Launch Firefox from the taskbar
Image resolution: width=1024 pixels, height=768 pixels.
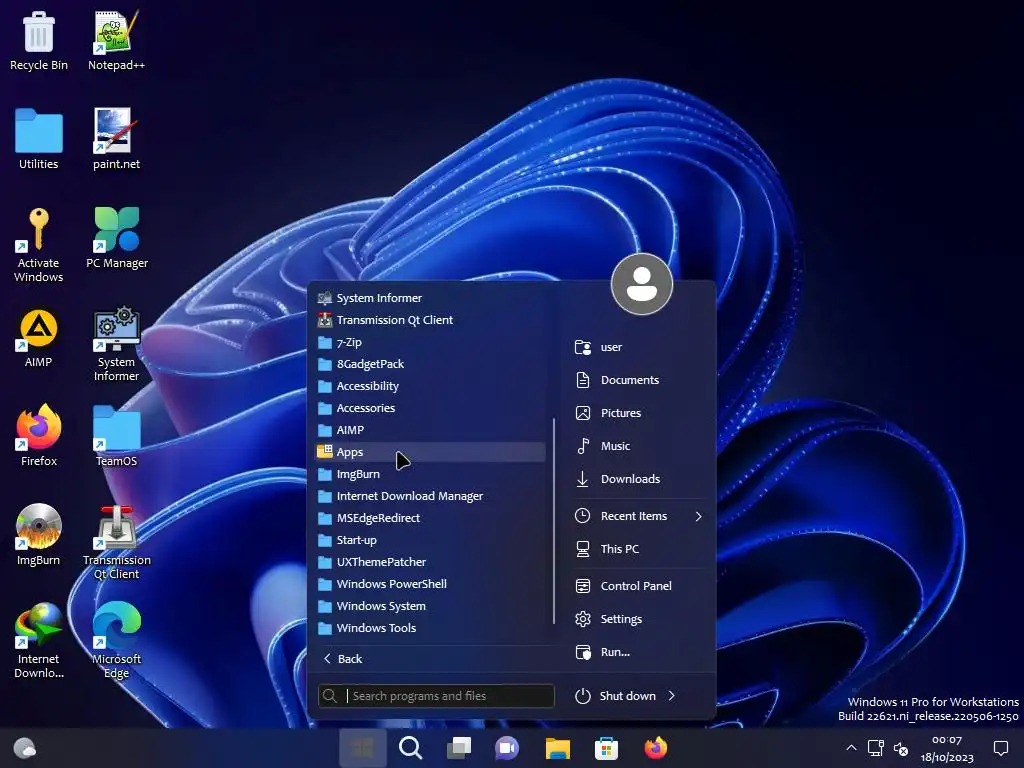pos(656,748)
